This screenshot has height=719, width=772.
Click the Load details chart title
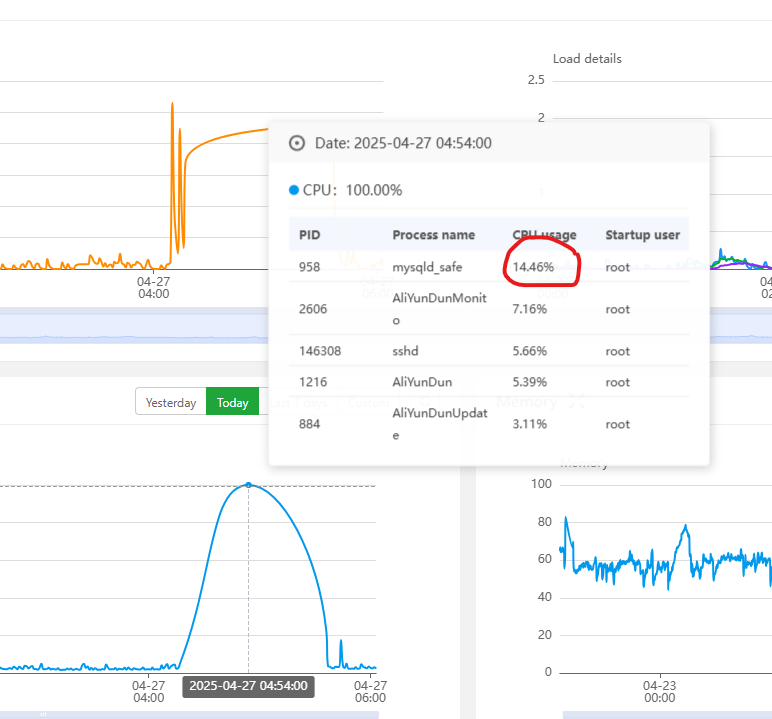pyautogui.click(x=587, y=59)
